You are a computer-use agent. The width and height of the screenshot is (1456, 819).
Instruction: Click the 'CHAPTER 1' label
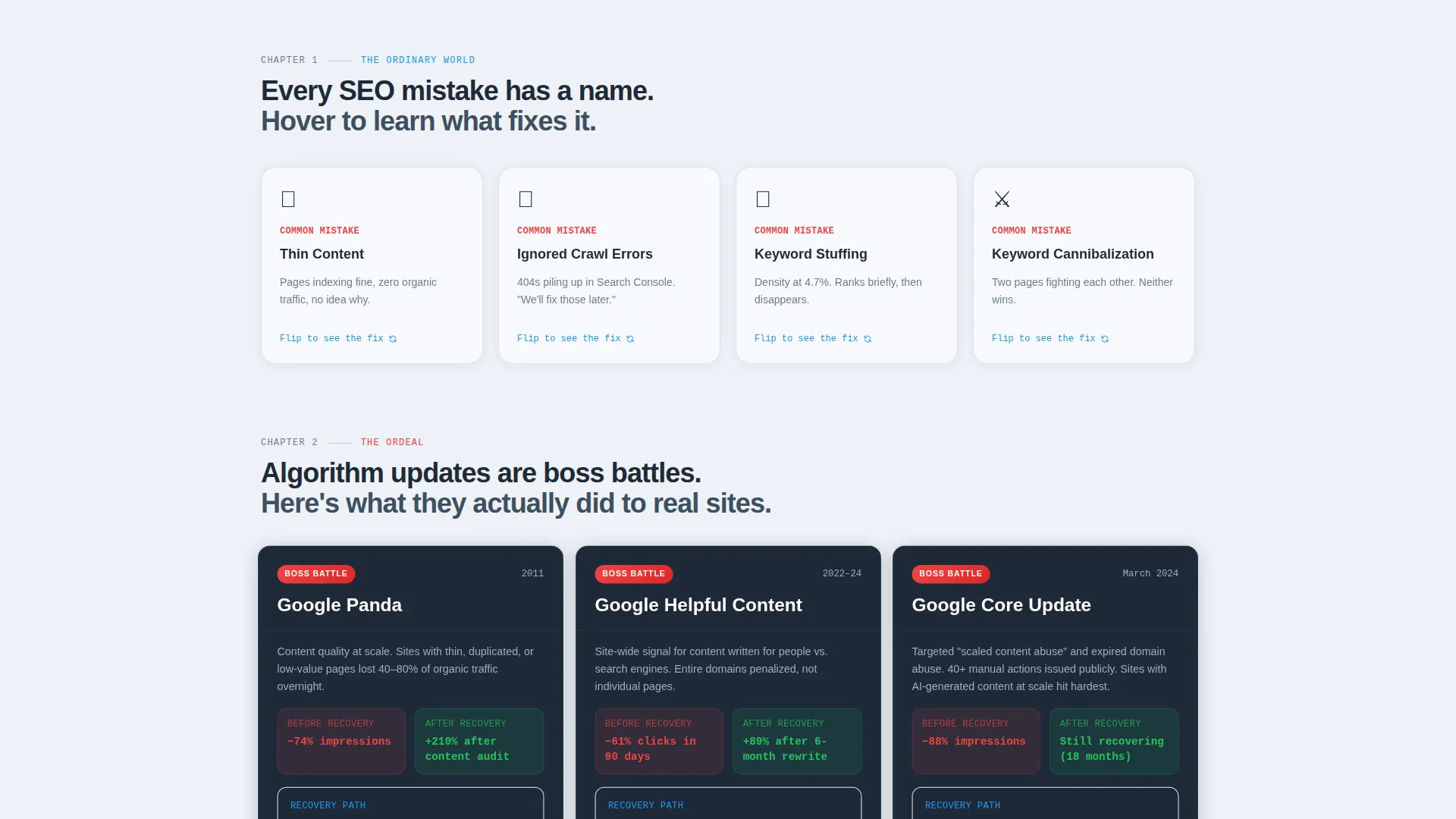click(289, 60)
